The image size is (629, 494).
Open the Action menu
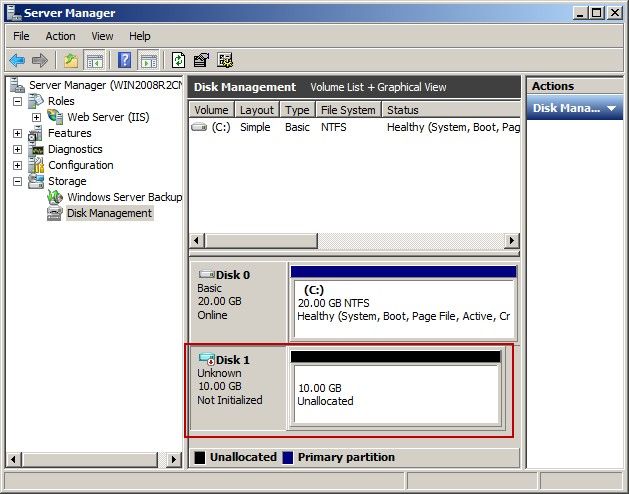[x=60, y=36]
